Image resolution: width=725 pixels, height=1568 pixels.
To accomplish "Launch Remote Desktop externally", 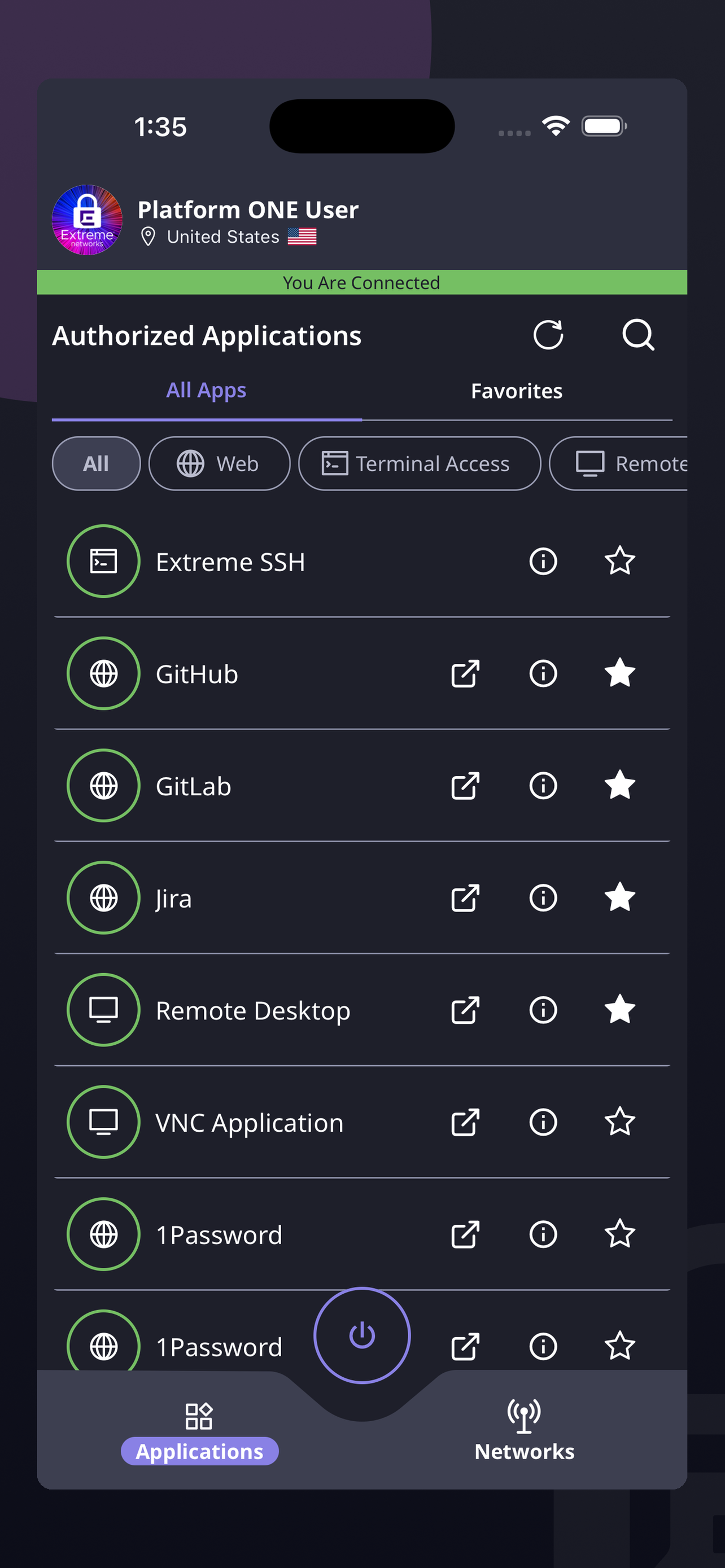I will click(466, 1009).
